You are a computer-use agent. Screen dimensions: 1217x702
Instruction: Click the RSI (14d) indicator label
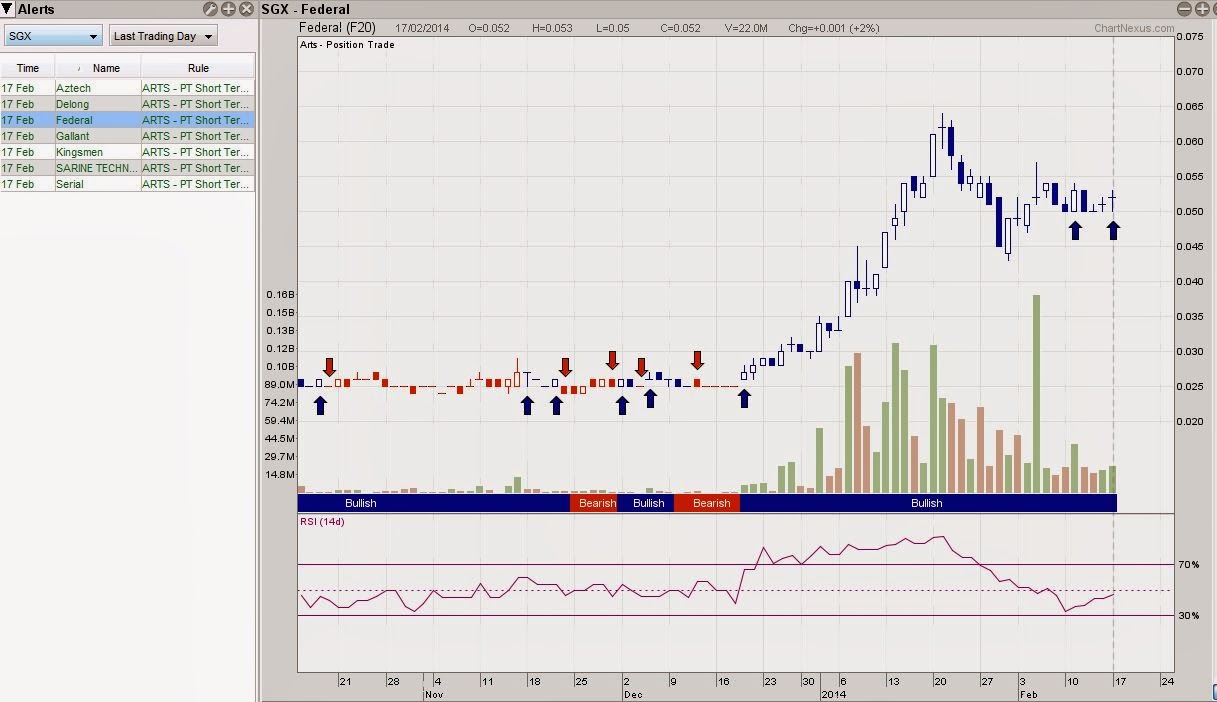322,521
